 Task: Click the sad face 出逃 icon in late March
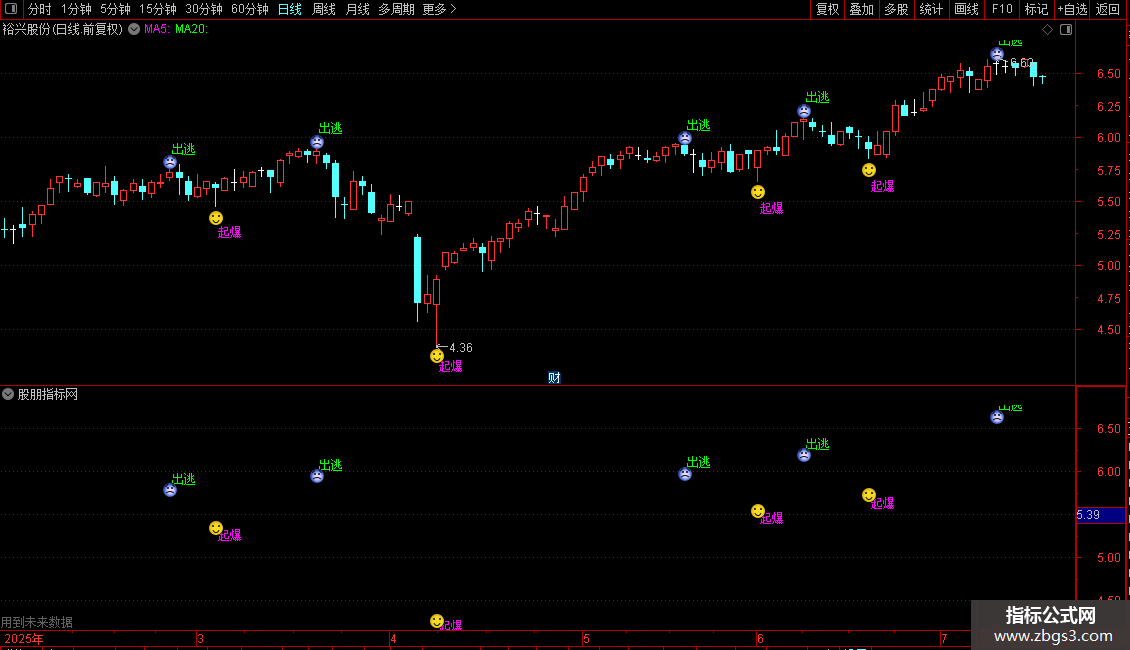tap(317, 142)
